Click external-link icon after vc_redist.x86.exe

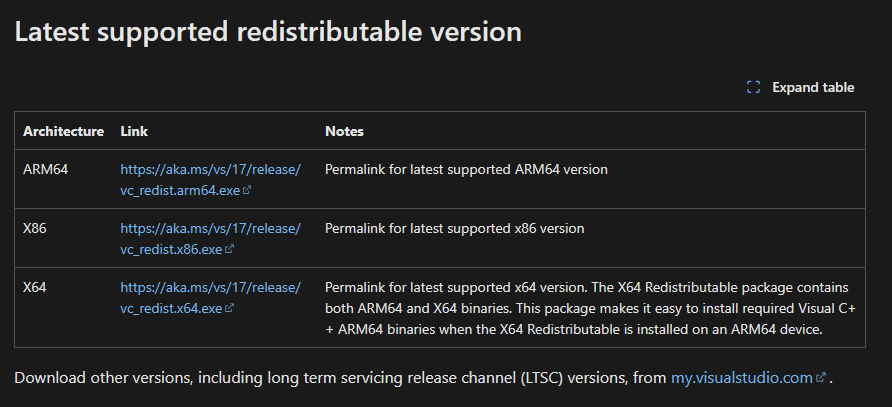(x=230, y=249)
